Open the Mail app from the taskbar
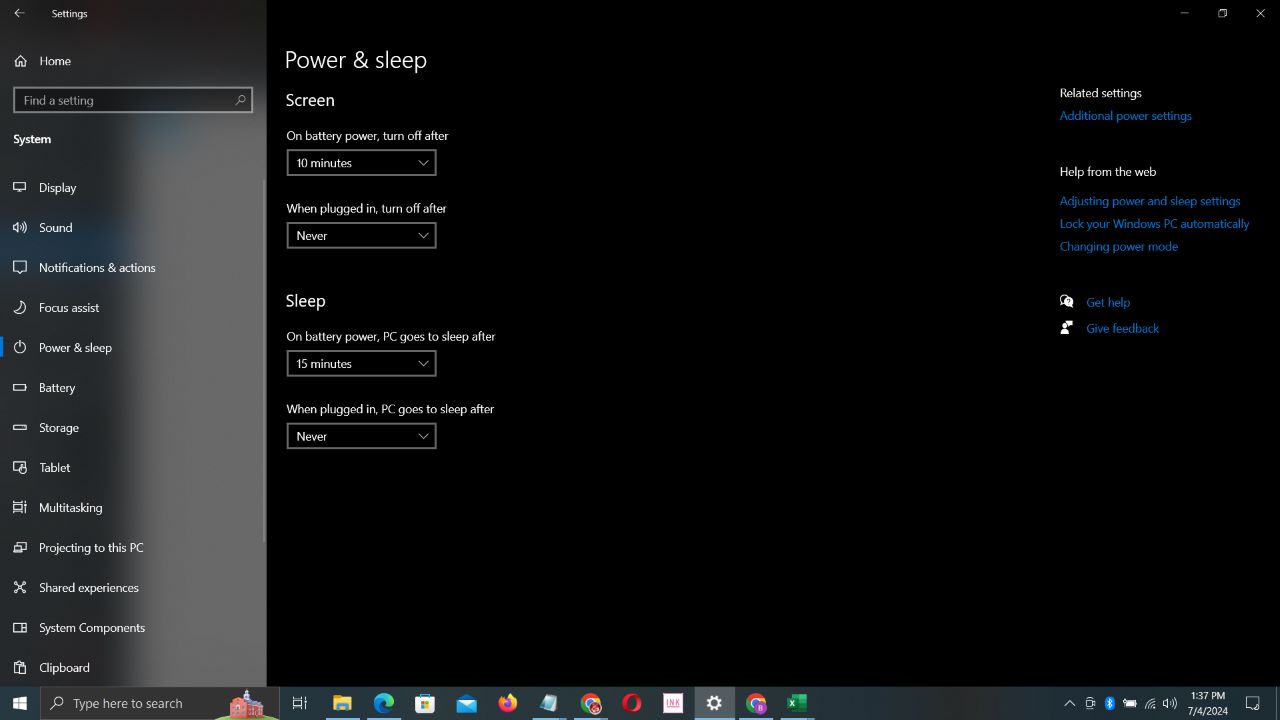The height and width of the screenshot is (720, 1280). [466, 703]
